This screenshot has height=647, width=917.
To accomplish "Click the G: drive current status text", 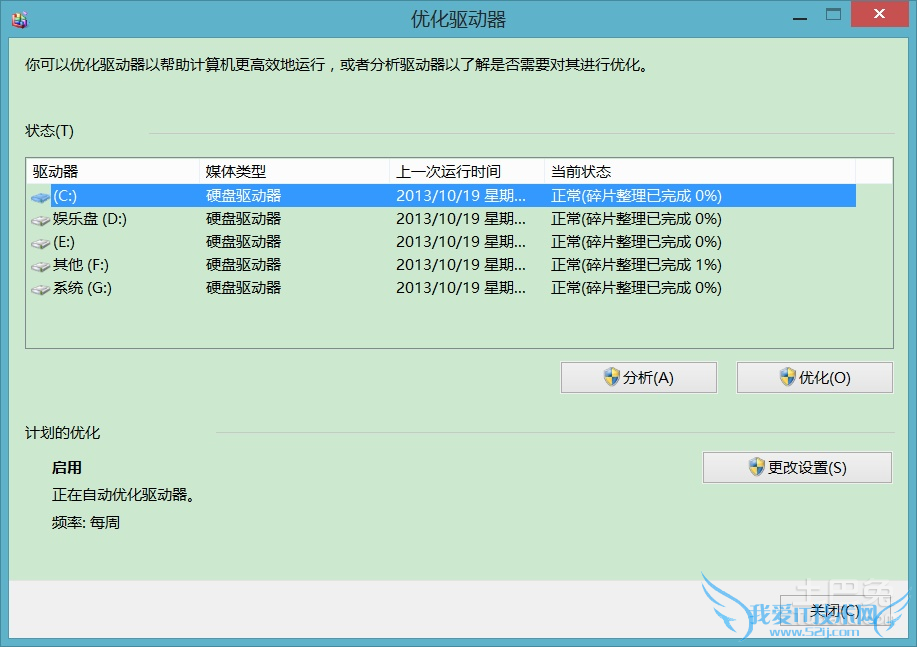I will 636,288.
